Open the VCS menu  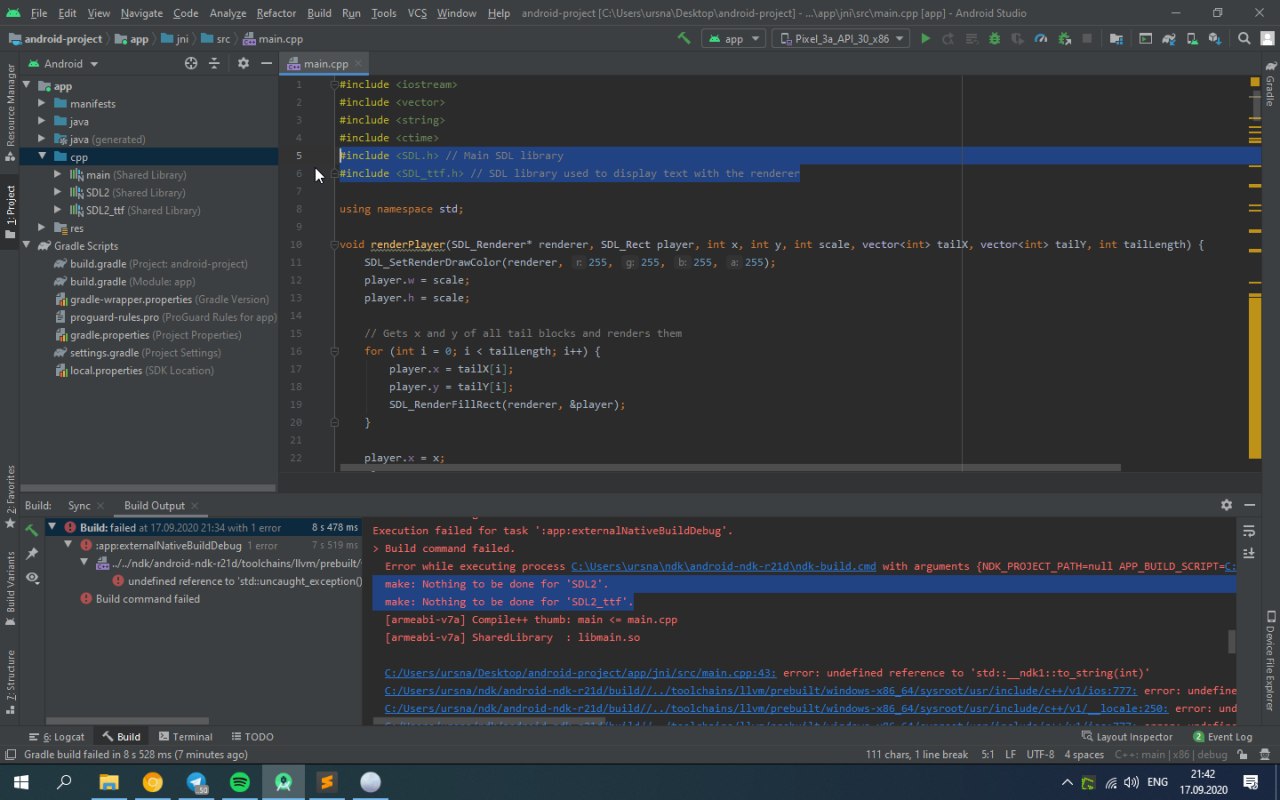(x=418, y=13)
